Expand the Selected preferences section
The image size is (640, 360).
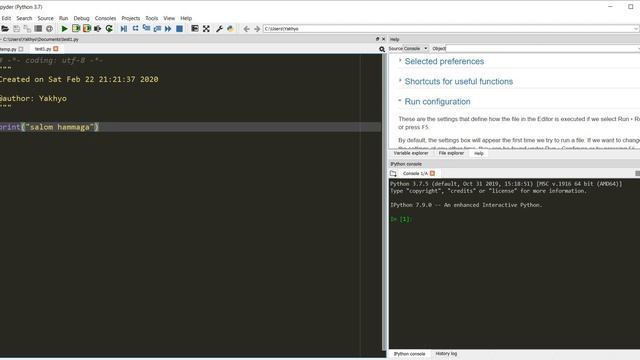coord(400,60)
